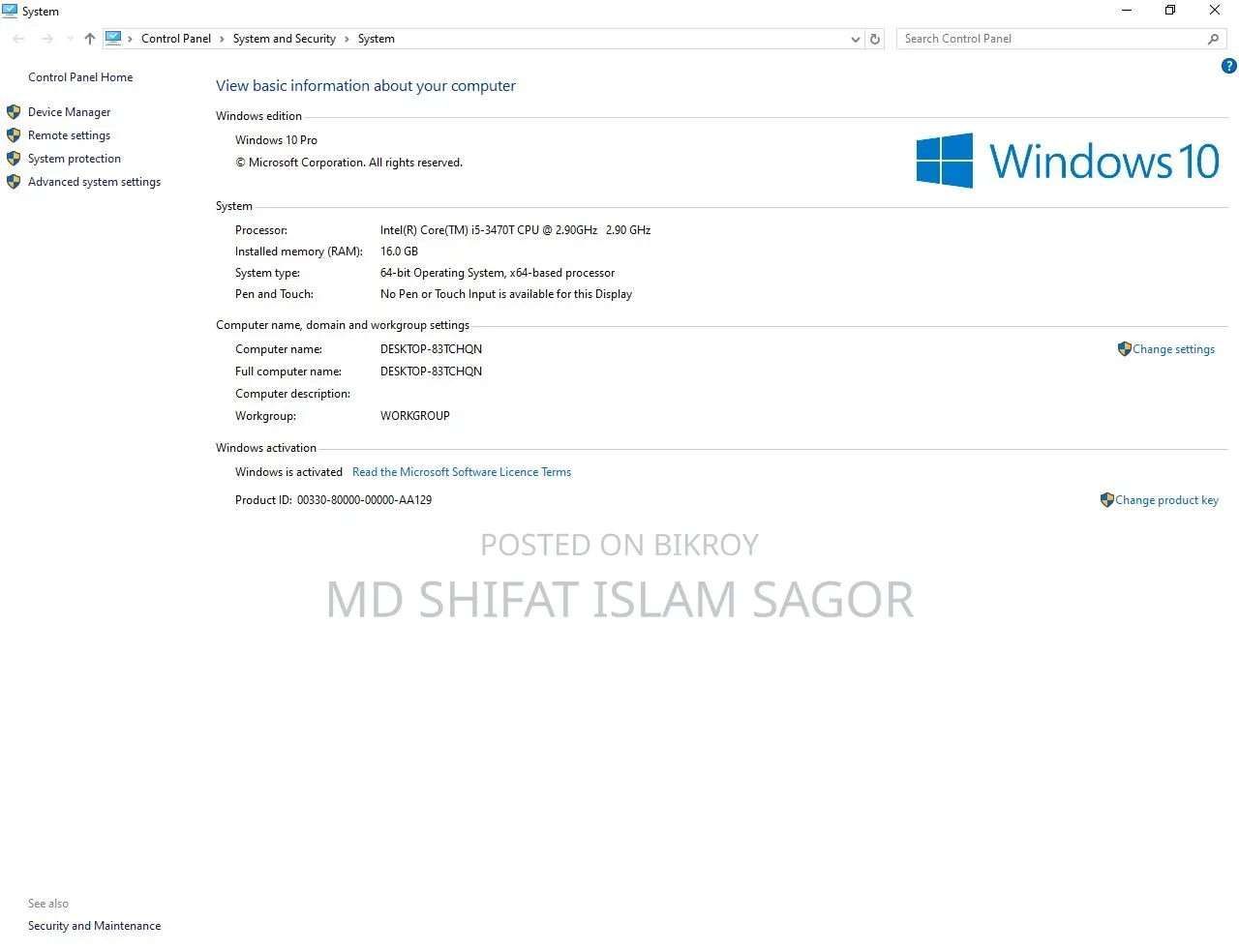Click the Forward navigation arrow
This screenshot has width=1239, height=952.
point(47,39)
